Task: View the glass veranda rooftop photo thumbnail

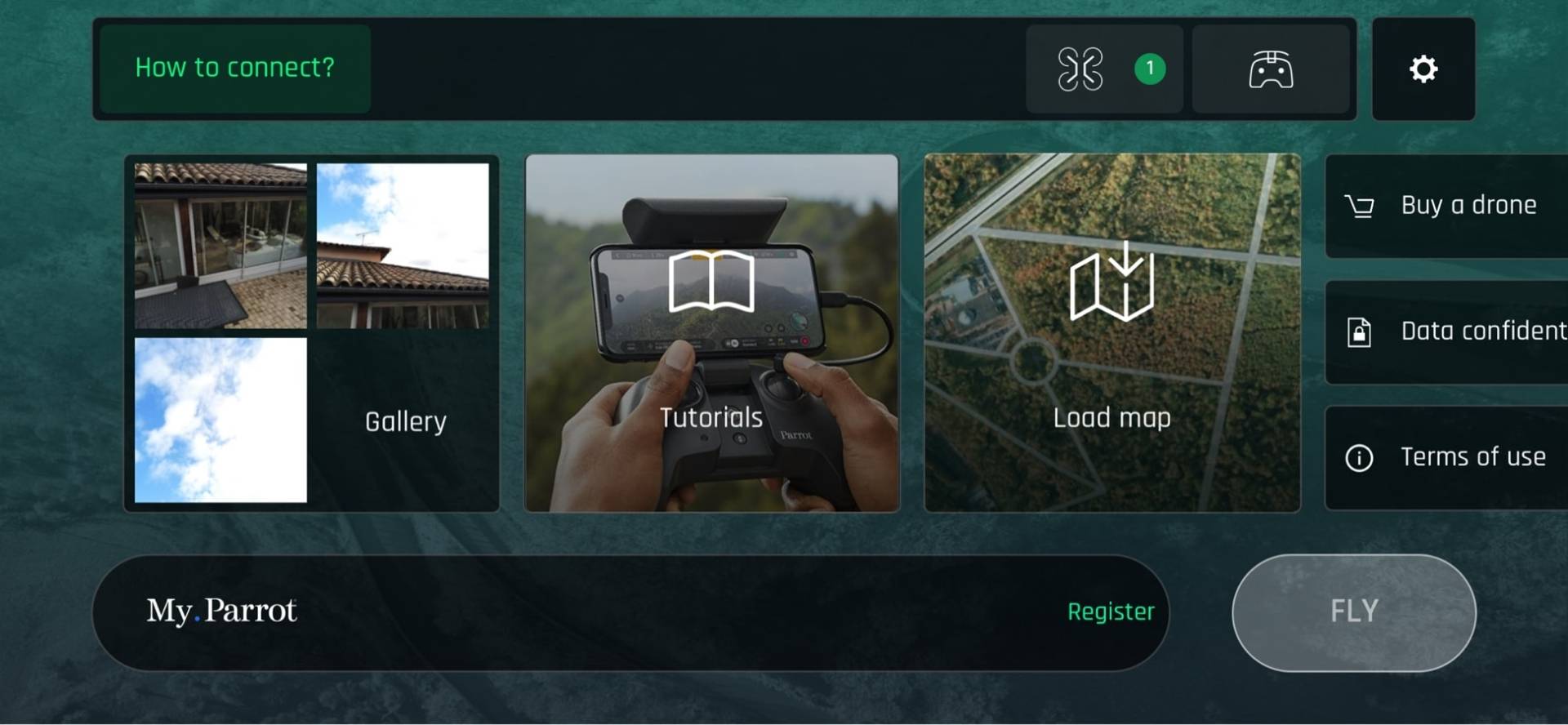Action: [220, 246]
